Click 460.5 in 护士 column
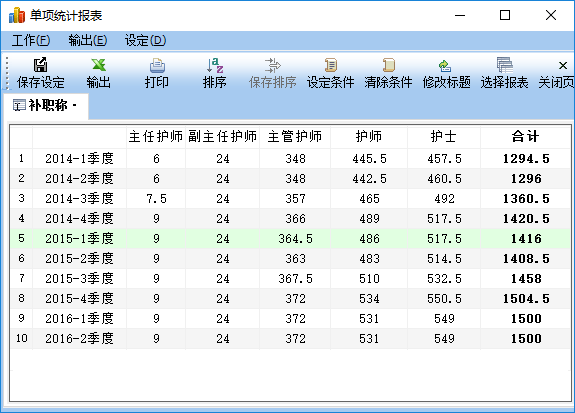Viewport: 575px width, 413px height. tap(444, 179)
